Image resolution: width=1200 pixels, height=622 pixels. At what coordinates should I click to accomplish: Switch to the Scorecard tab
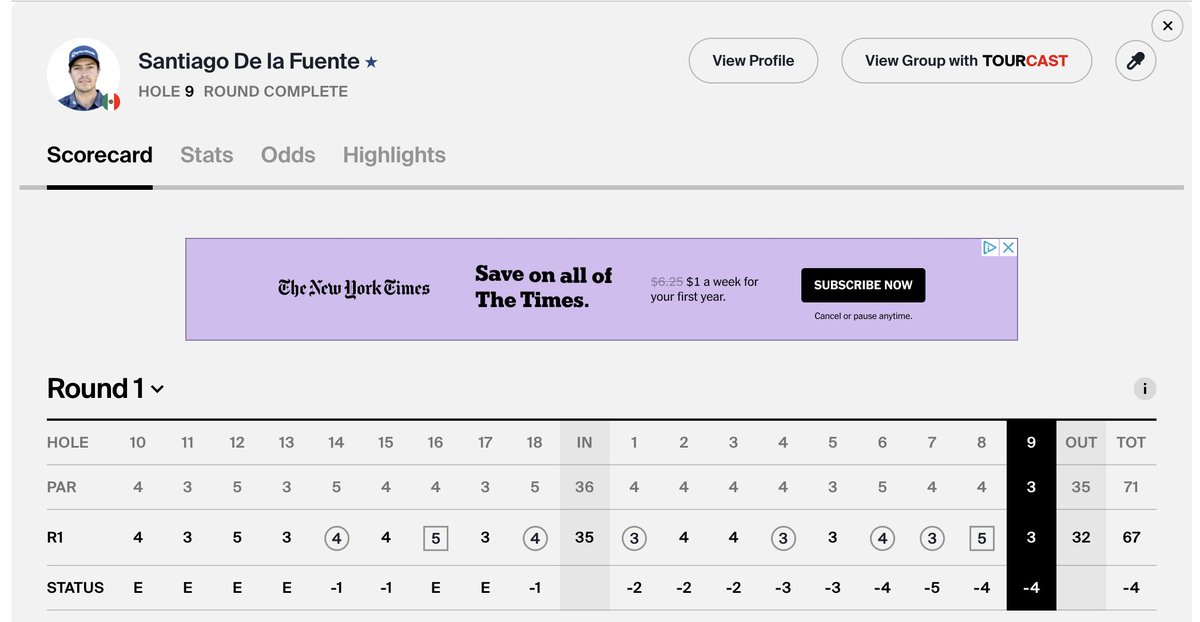[100, 155]
